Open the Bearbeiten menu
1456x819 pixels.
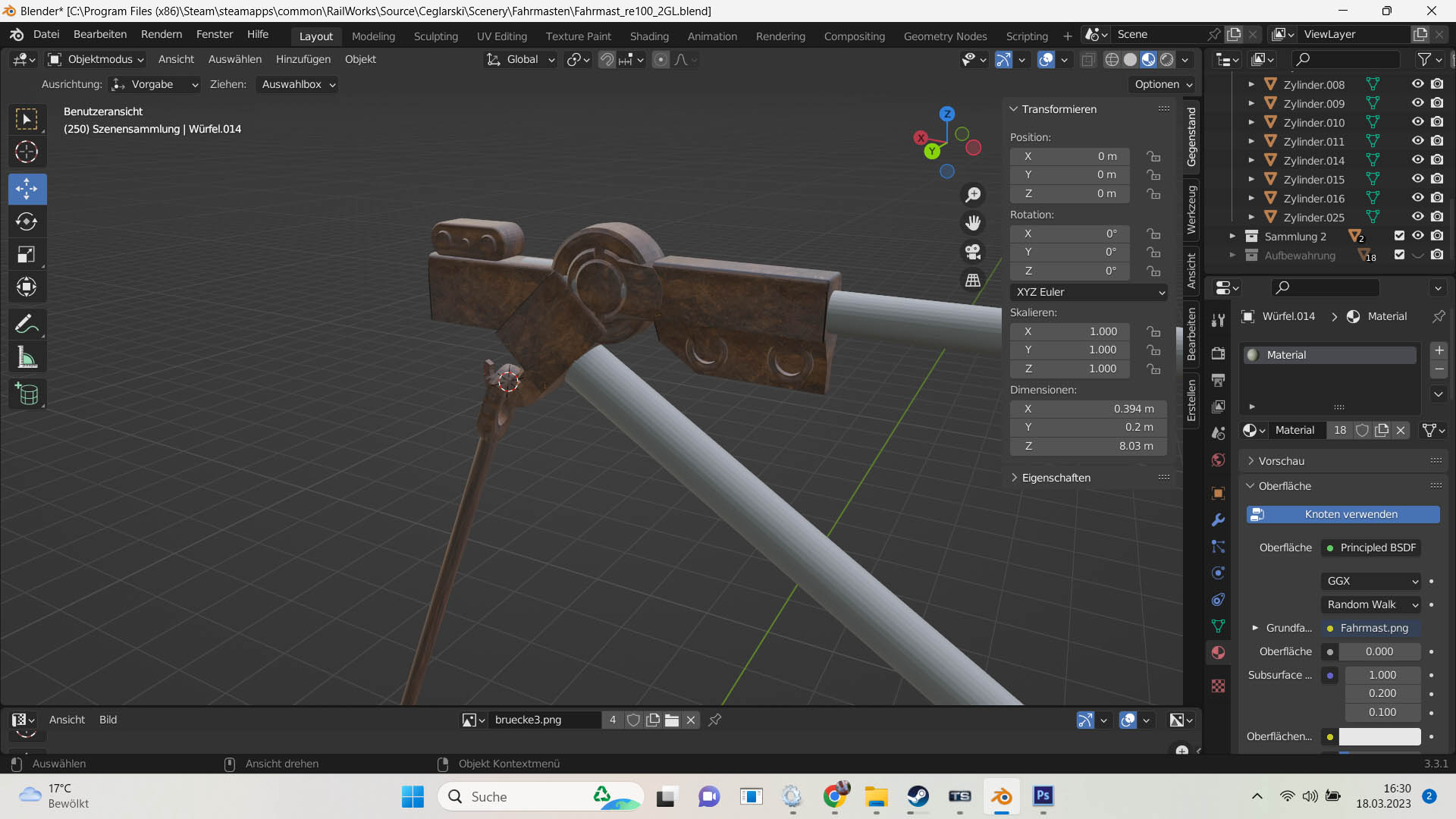(100, 34)
